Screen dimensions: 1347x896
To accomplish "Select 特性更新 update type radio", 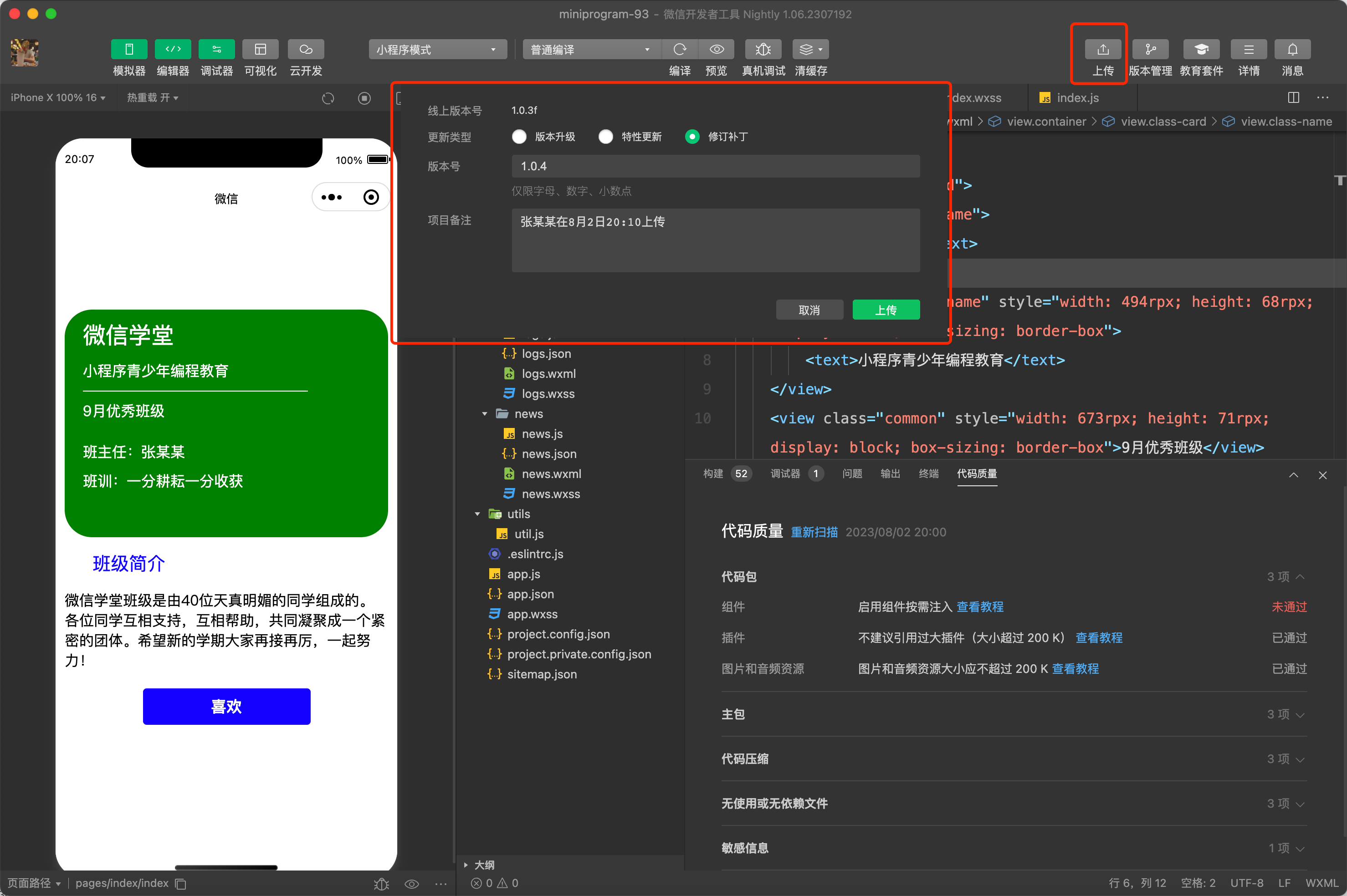I will pos(605,137).
